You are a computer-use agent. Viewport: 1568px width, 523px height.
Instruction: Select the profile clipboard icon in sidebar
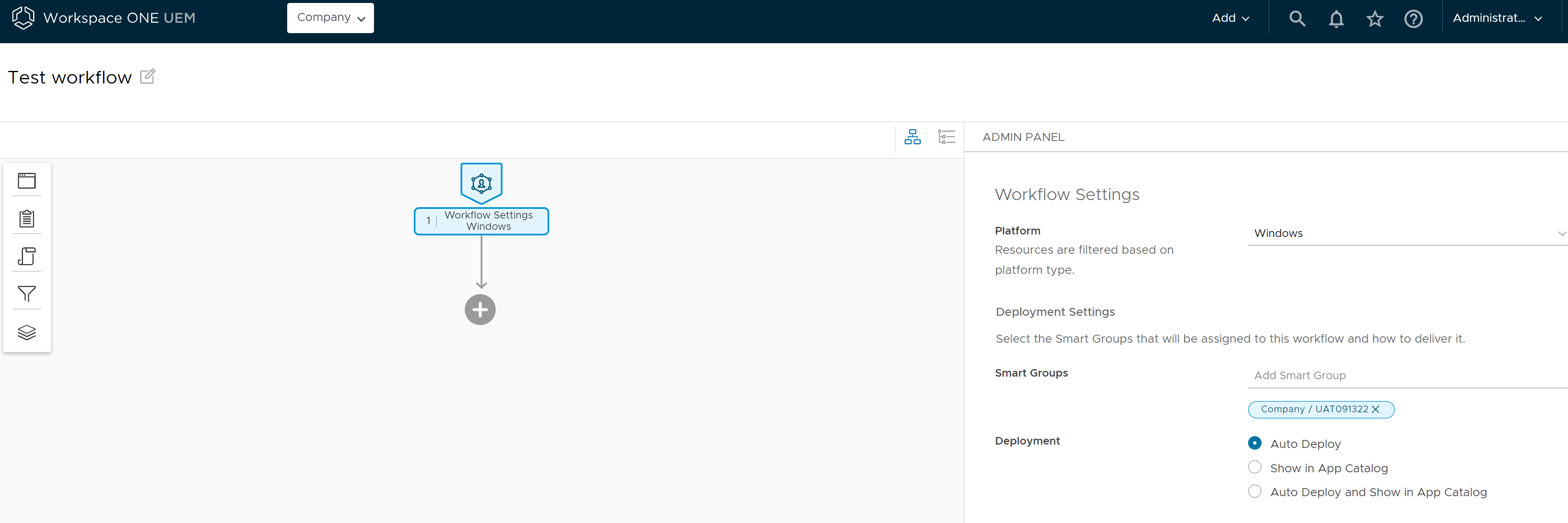27,218
